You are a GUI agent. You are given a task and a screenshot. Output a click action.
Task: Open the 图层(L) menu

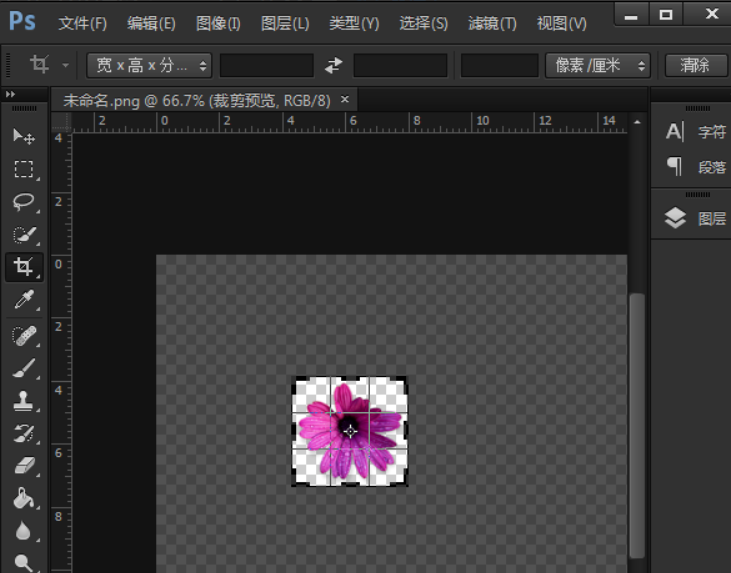(285, 23)
